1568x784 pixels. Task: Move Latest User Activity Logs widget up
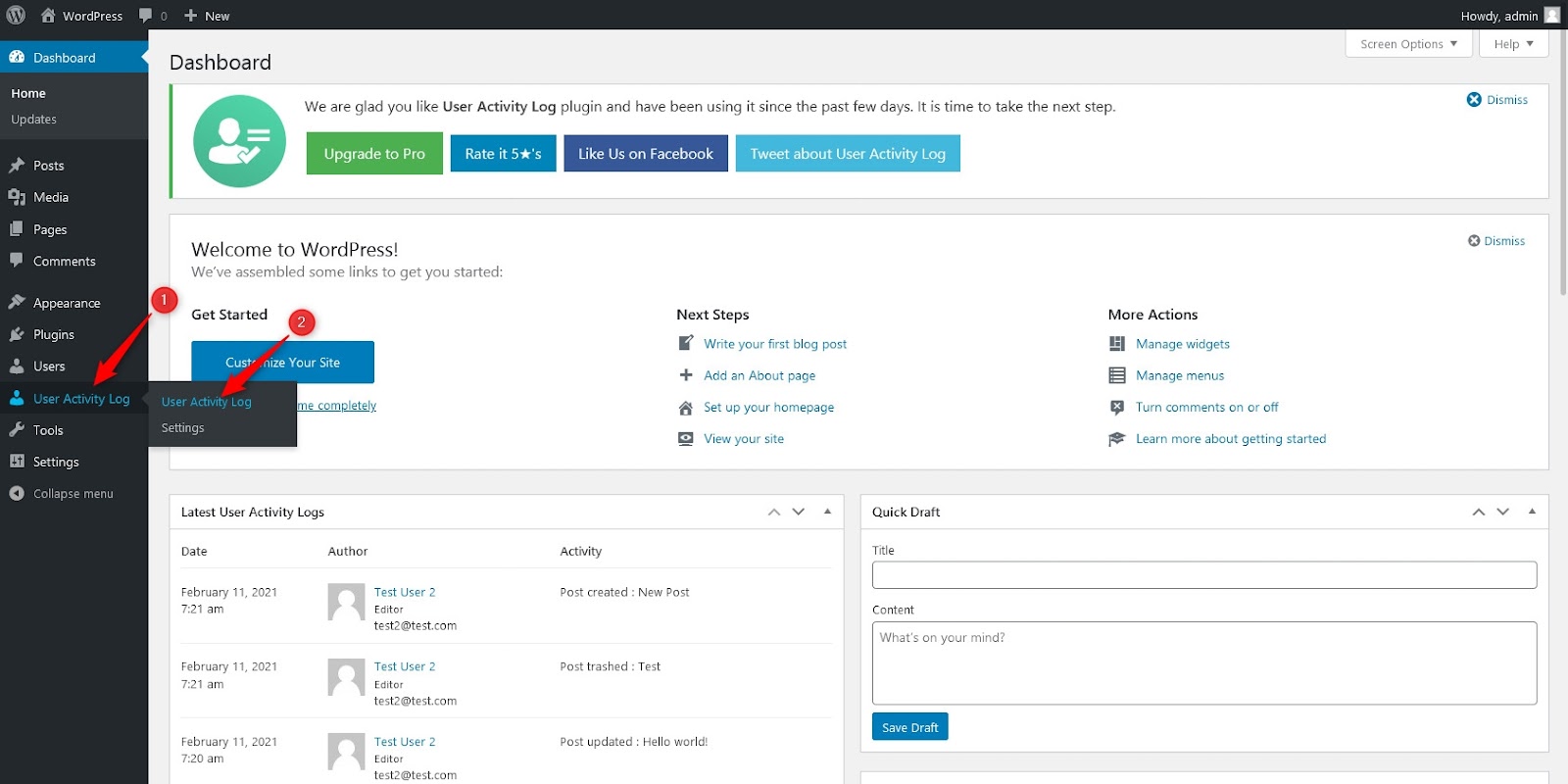pos(774,512)
